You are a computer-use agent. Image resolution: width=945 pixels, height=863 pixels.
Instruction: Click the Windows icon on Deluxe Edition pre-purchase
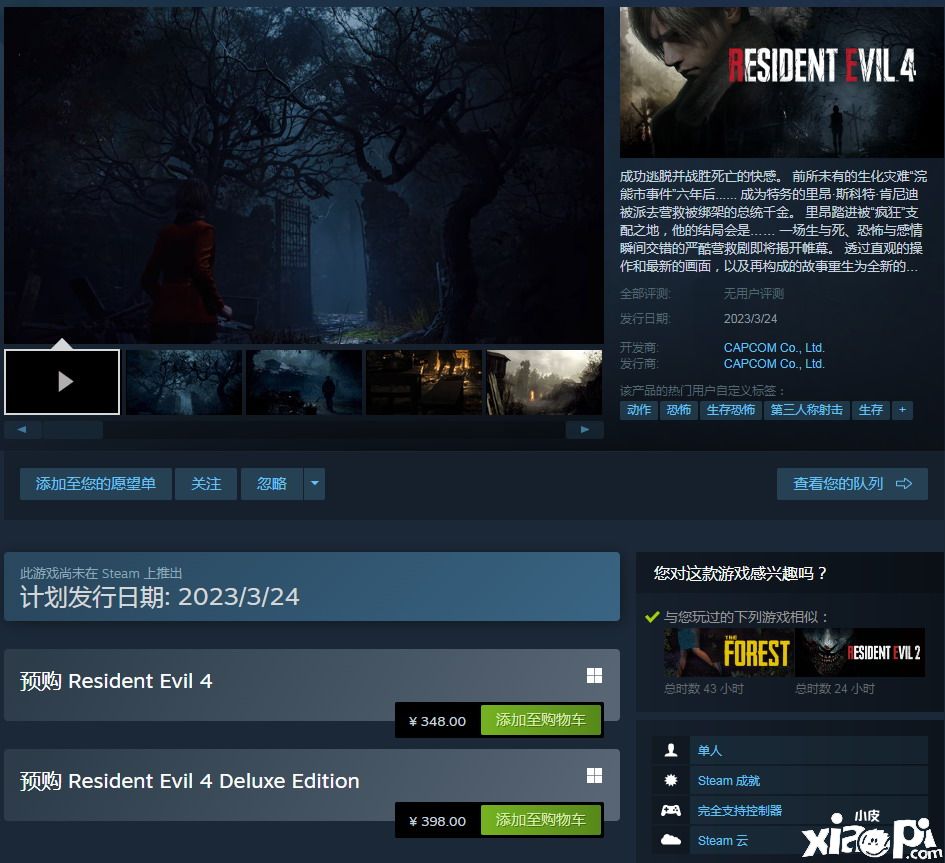594,776
